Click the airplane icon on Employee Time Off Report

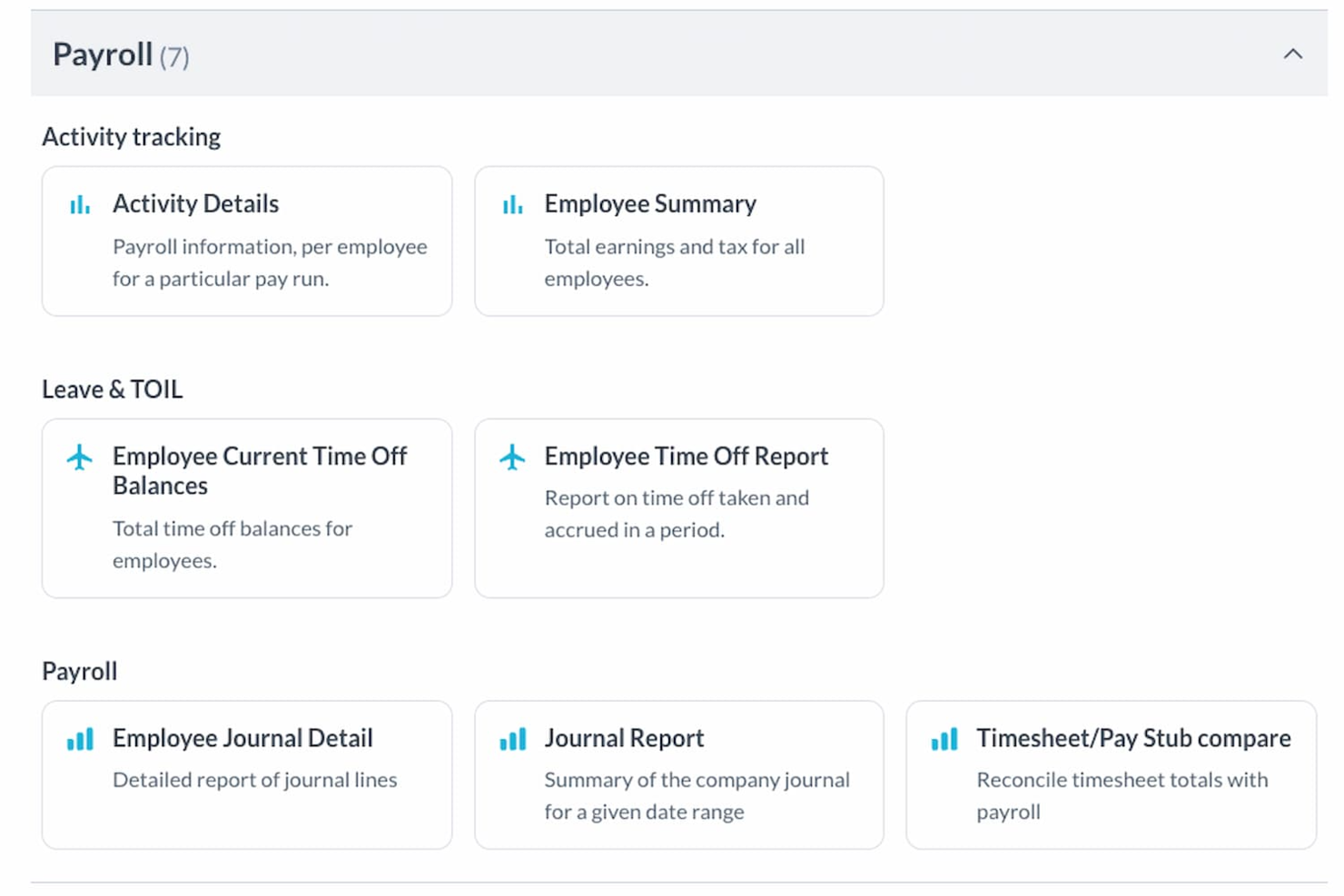[512, 457]
